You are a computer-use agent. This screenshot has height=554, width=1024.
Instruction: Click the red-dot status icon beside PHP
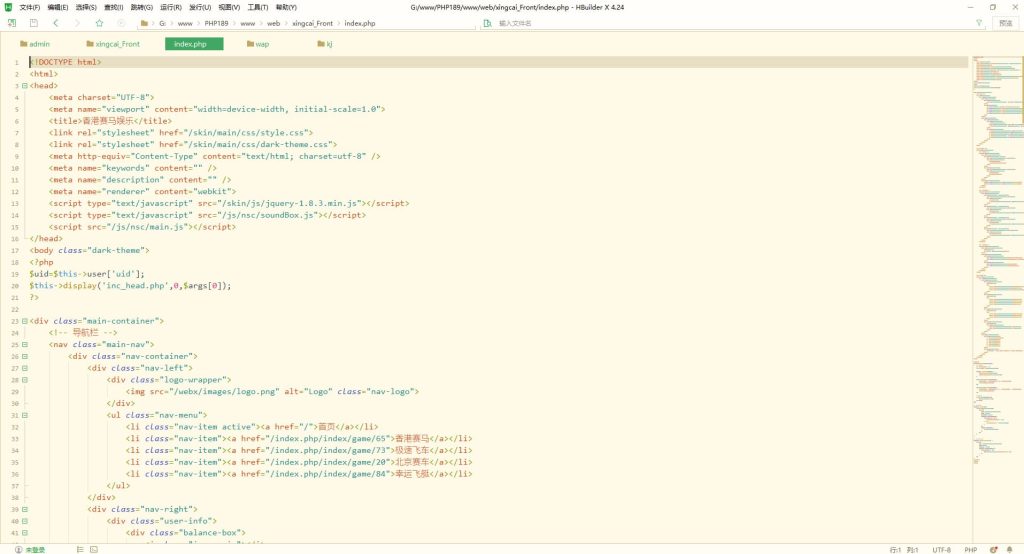click(x=993, y=549)
